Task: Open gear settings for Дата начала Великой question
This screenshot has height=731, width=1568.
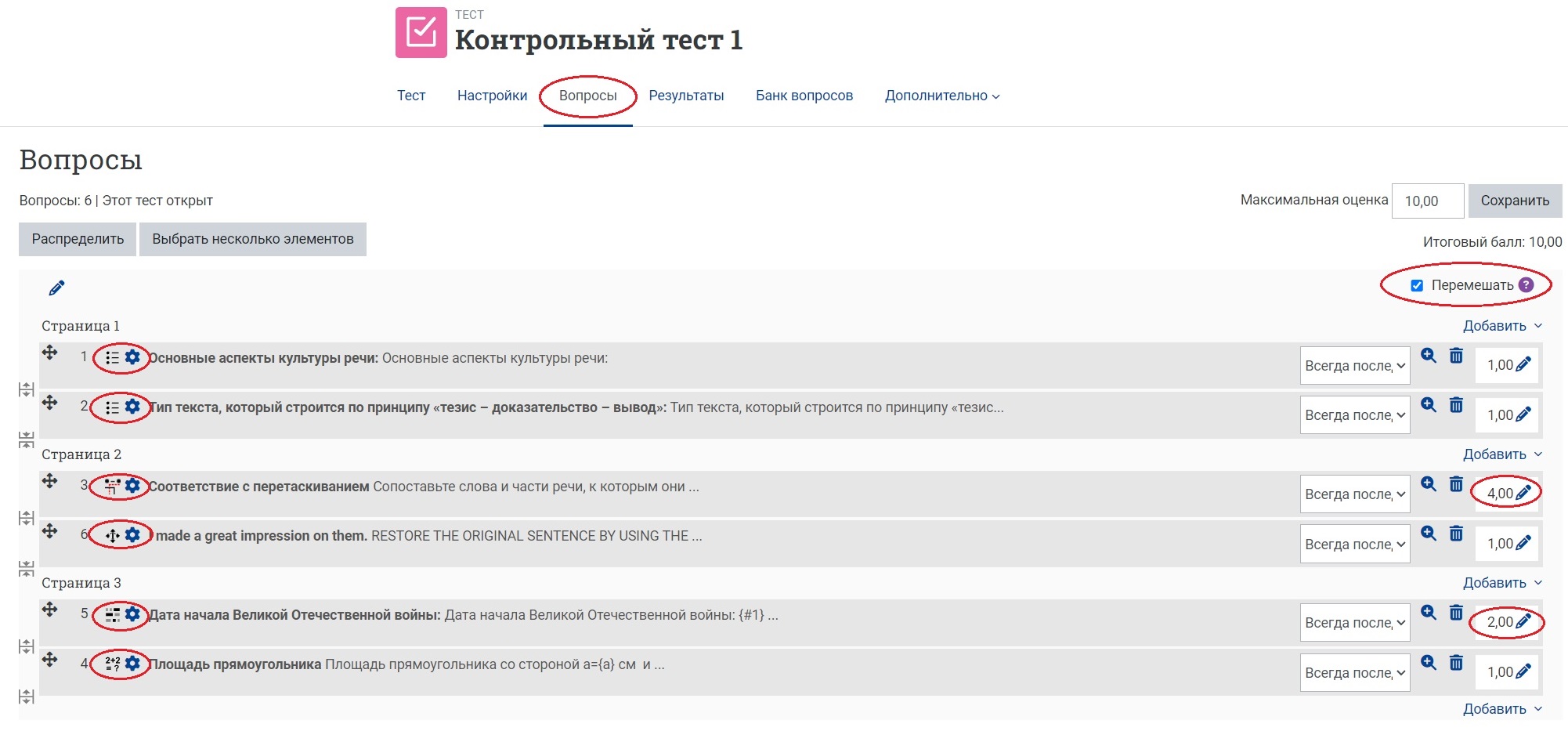Action: pos(132,614)
